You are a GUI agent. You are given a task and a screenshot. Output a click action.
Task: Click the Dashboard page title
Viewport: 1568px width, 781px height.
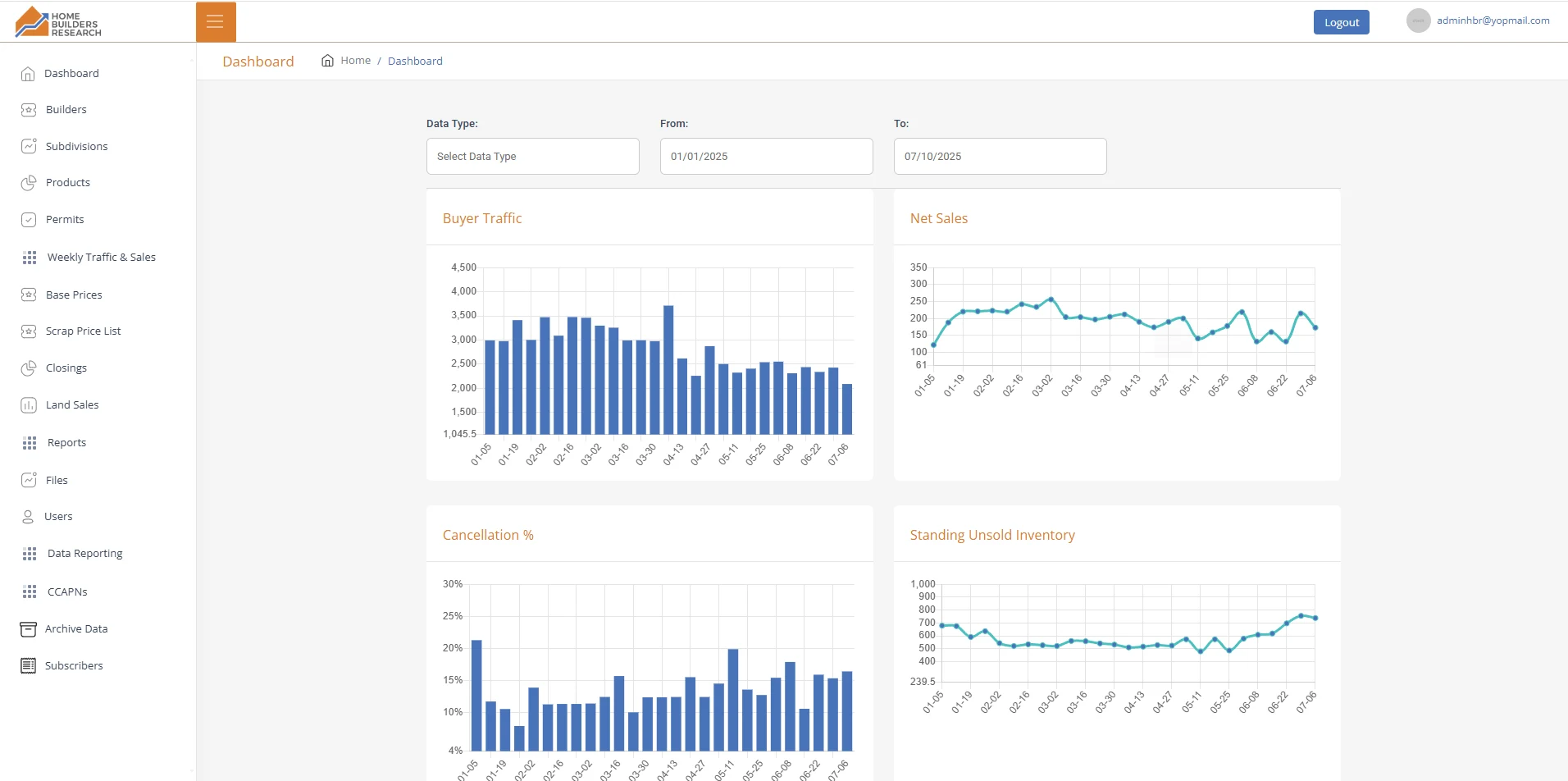coord(258,62)
